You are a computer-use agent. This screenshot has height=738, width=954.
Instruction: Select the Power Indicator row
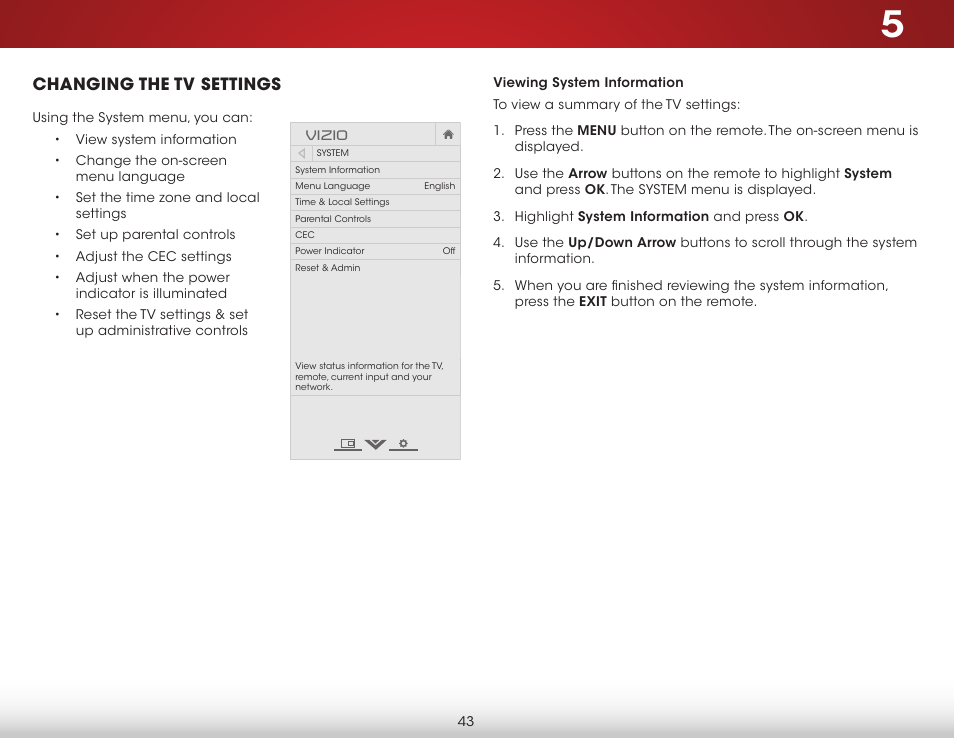(x=375, y=251)
